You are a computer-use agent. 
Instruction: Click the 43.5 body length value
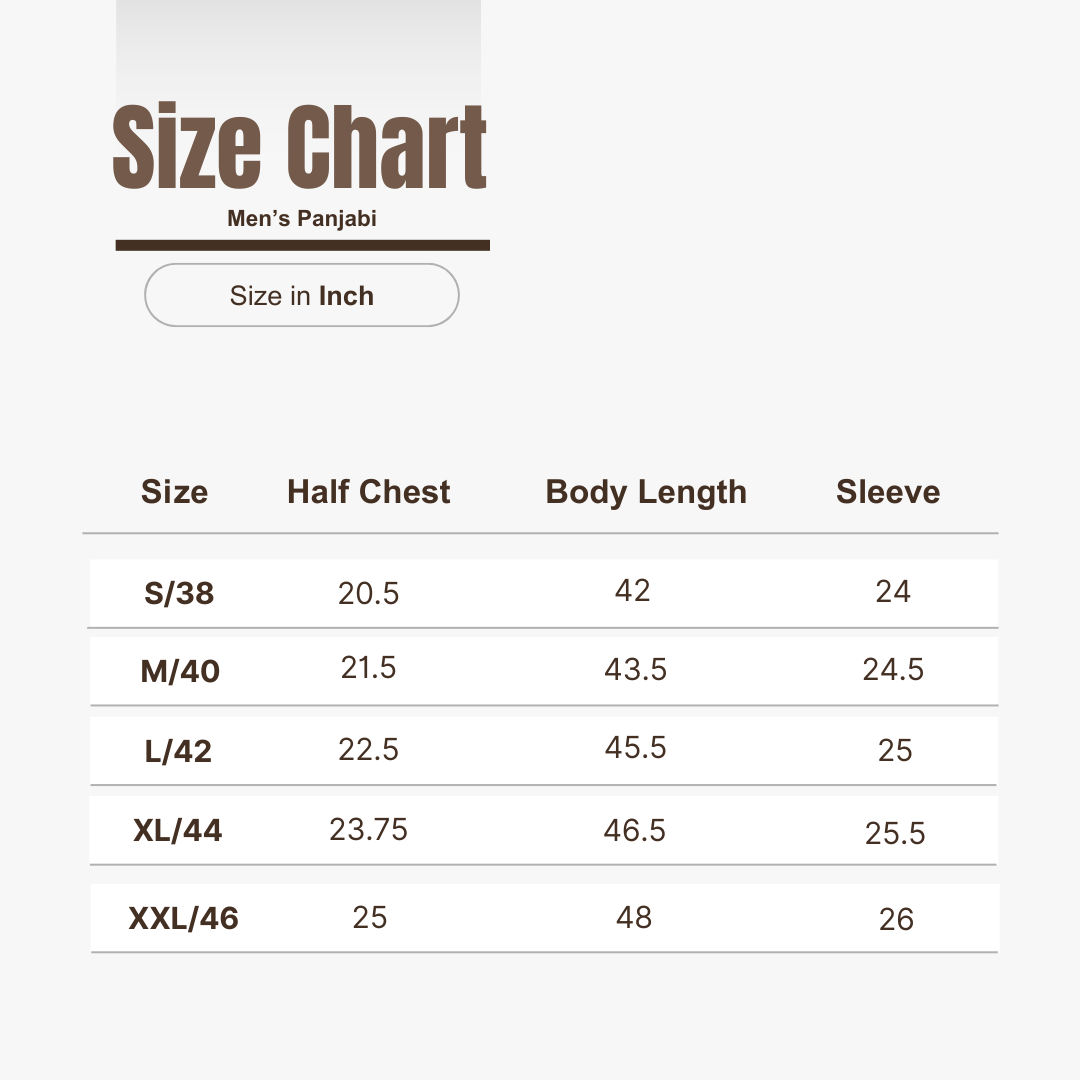point(636,670)
